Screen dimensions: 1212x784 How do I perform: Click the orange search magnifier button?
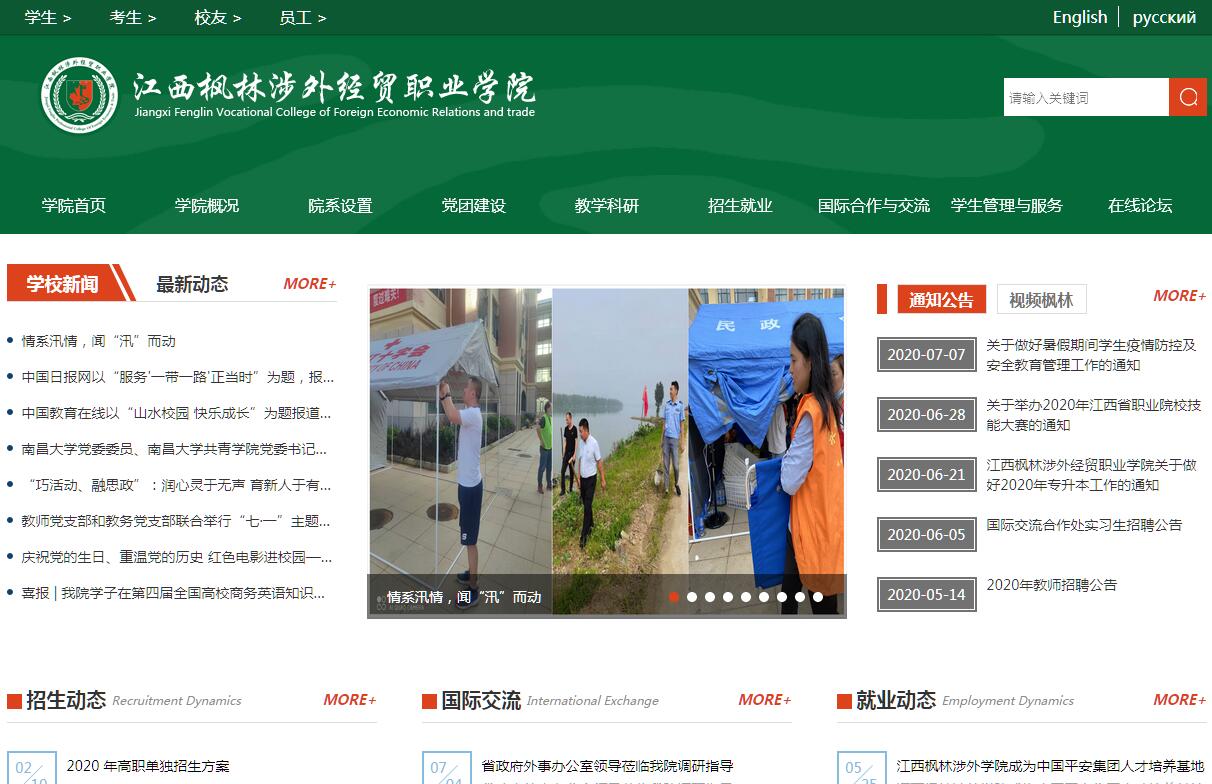(x=1188, y=97)
